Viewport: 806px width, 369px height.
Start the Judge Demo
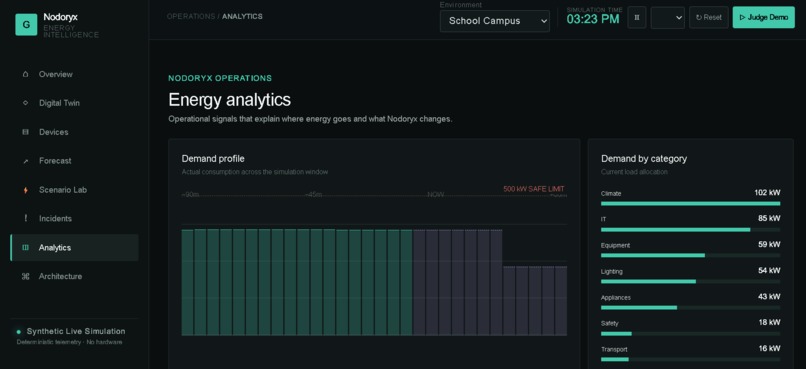(763, 17)
